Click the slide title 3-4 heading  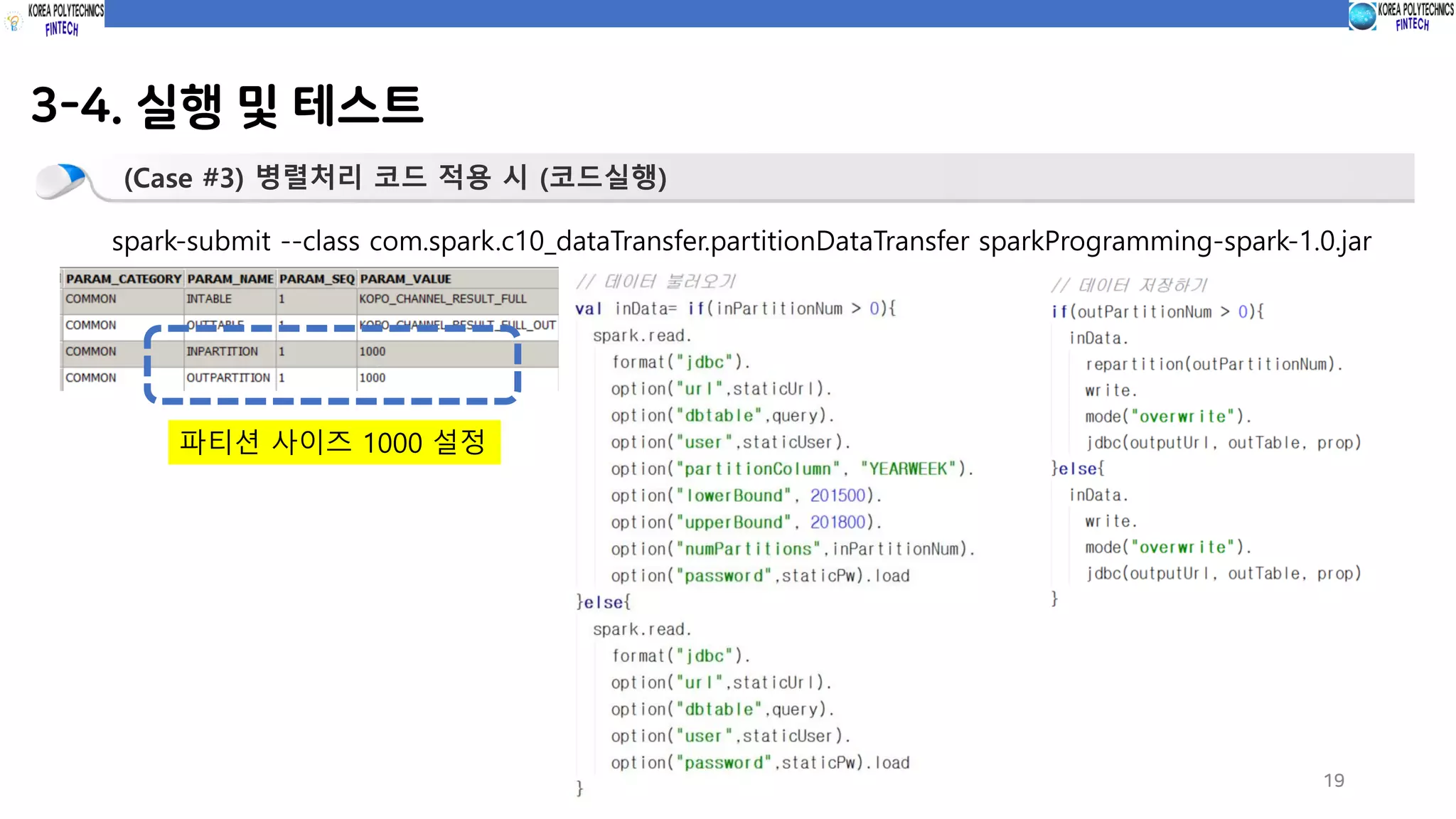pyautogui.click(x=227, y=106)
